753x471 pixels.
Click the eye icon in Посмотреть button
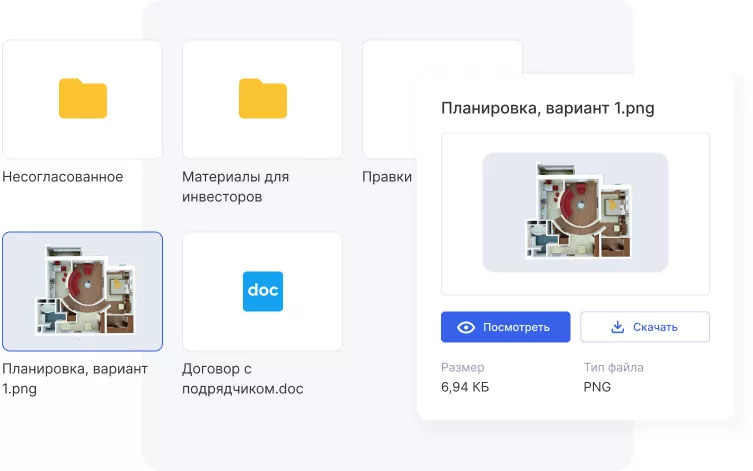[465, 327]
